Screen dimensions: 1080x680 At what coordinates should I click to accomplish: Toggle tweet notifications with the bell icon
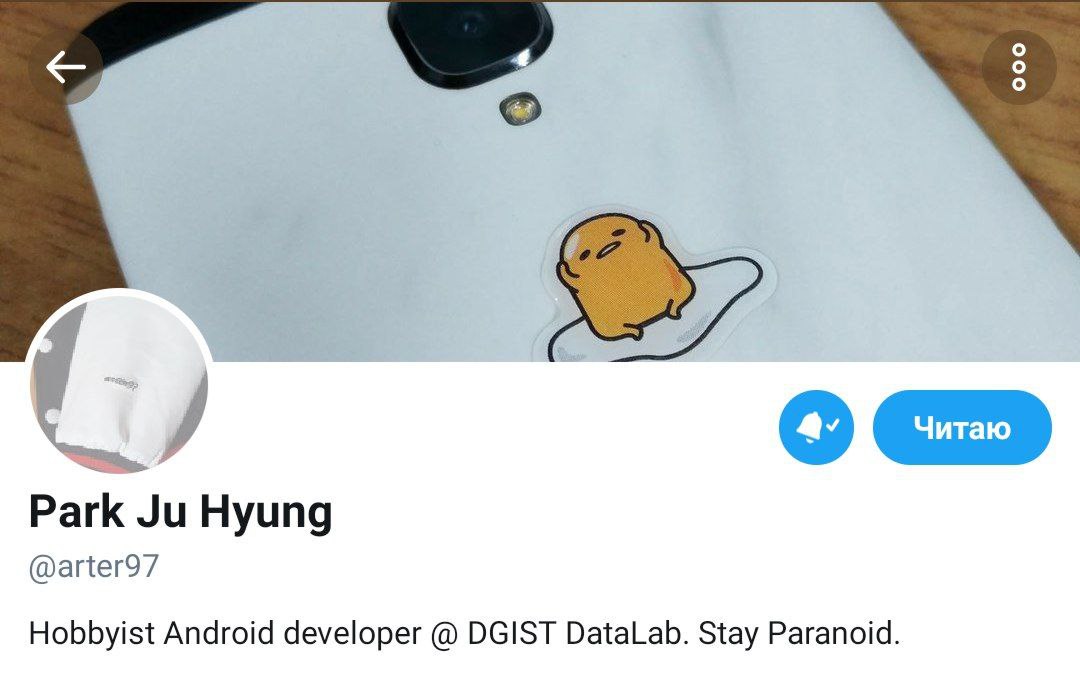816,427
